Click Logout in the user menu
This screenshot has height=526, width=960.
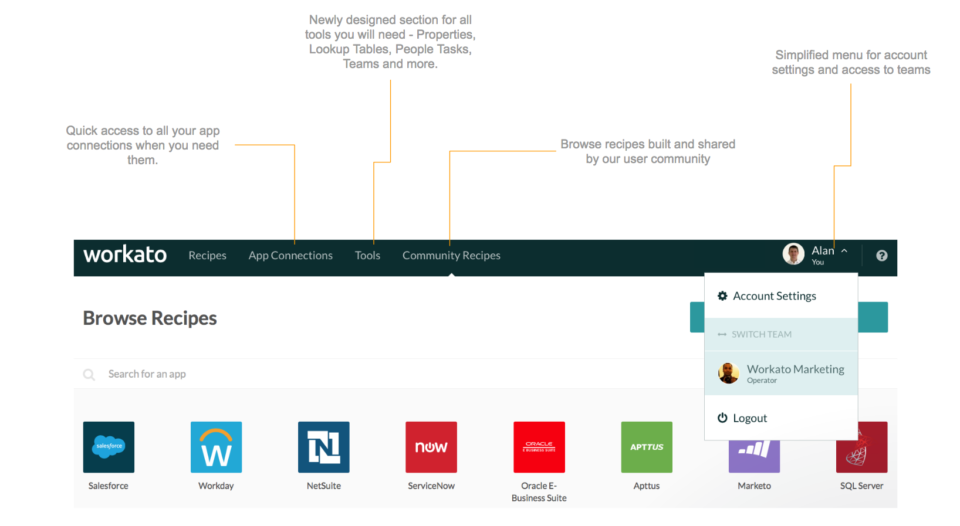(x=749, y=418)
